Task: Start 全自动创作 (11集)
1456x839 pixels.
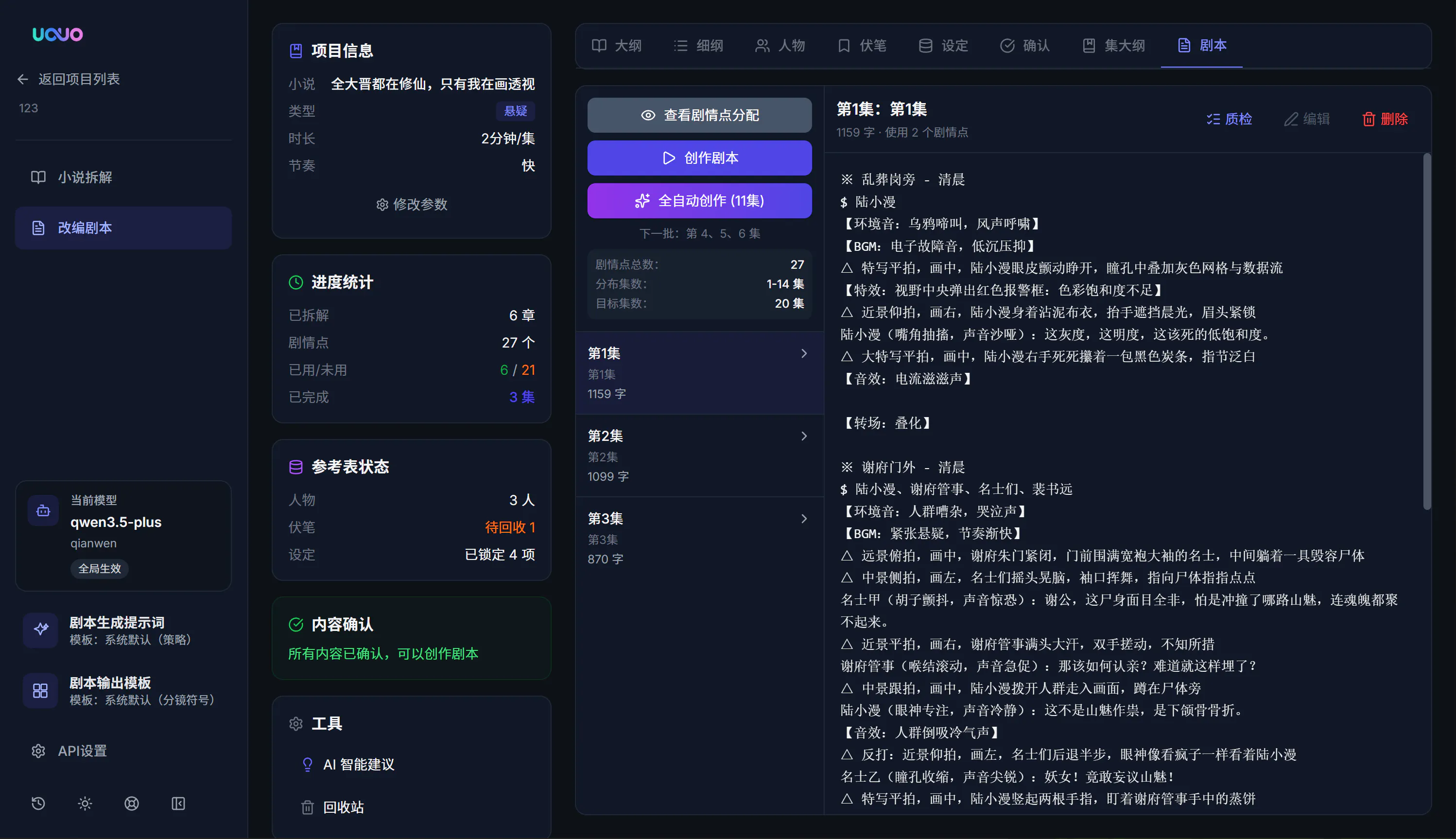Action: (699, 201)
